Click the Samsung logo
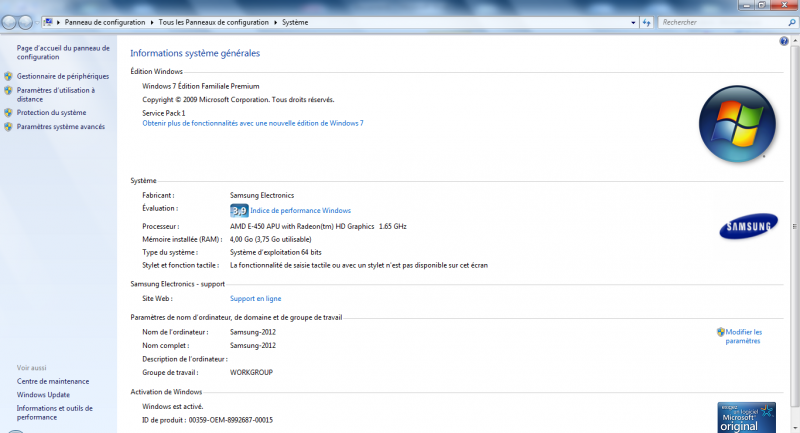This screenshot has height=433, width=800. pos(748,226)
